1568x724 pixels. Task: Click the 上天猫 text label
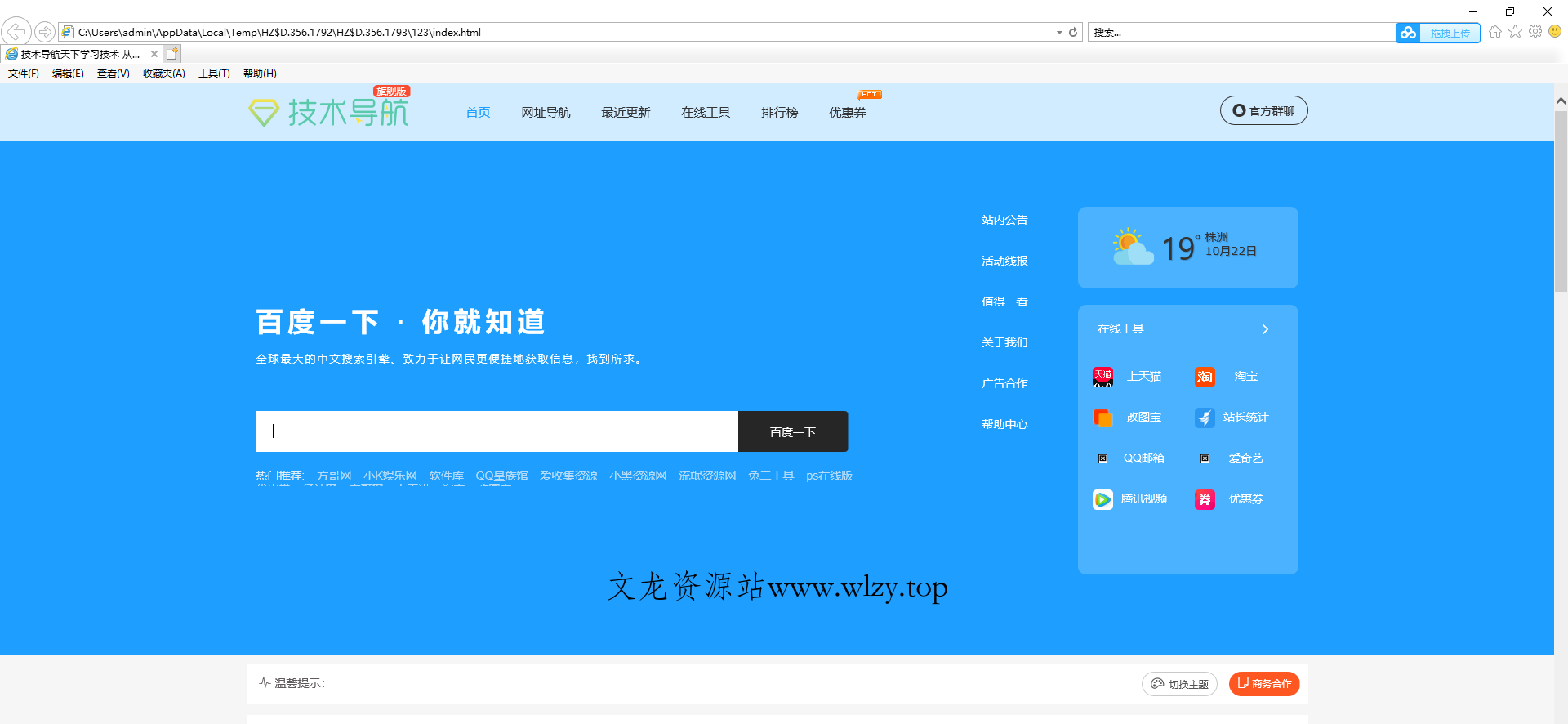coord(1144,377)
